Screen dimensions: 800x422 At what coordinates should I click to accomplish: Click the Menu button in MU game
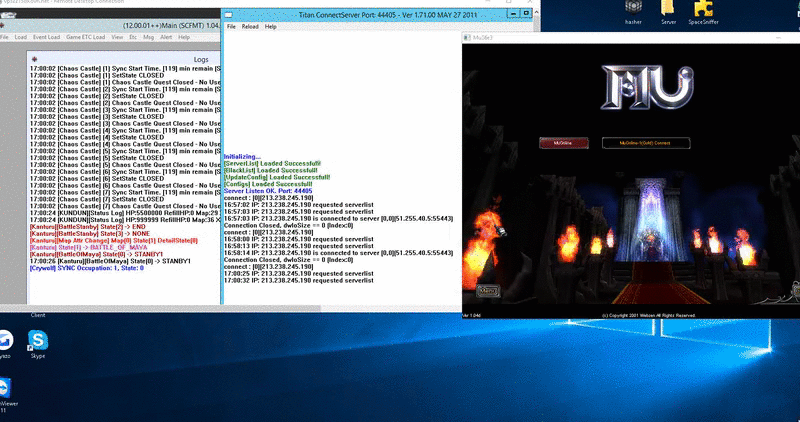[x=488, y=291]
